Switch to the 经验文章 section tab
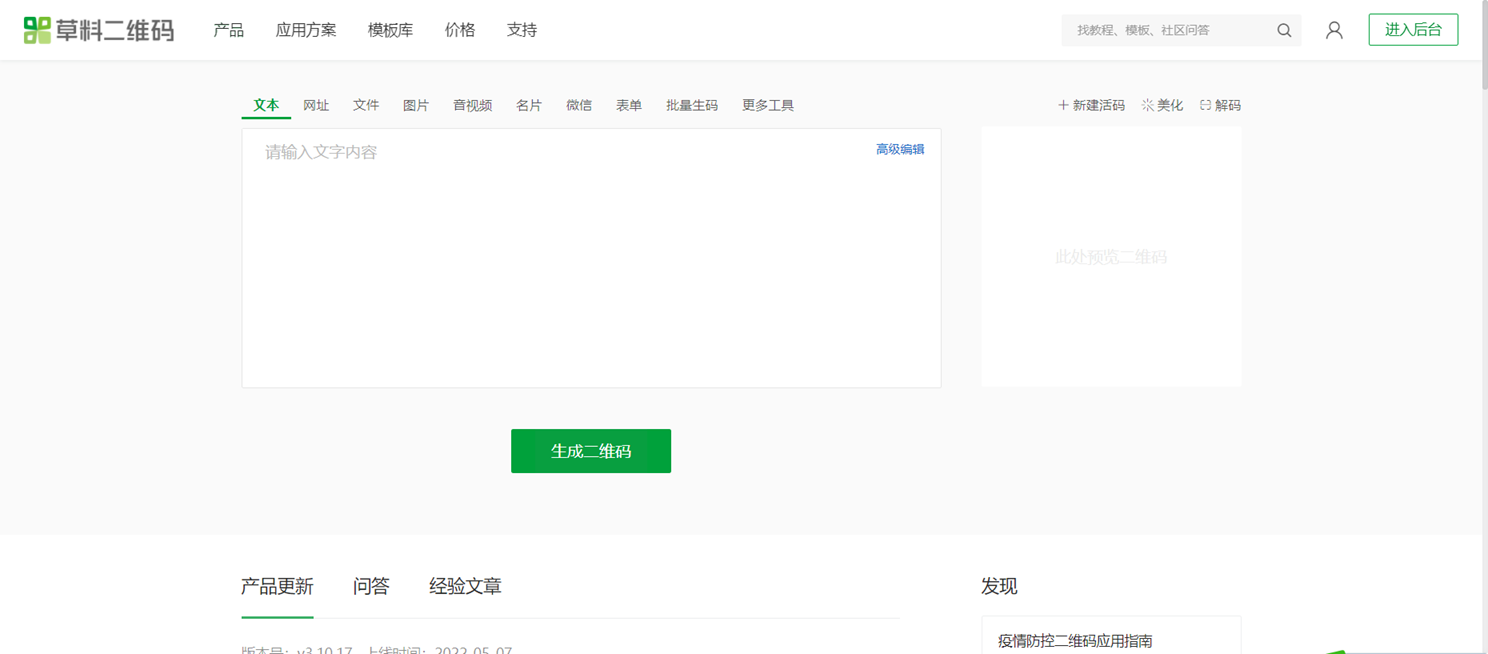This screenshot has height=654, width=1488. pyautogui.click(x=465, y=587)
